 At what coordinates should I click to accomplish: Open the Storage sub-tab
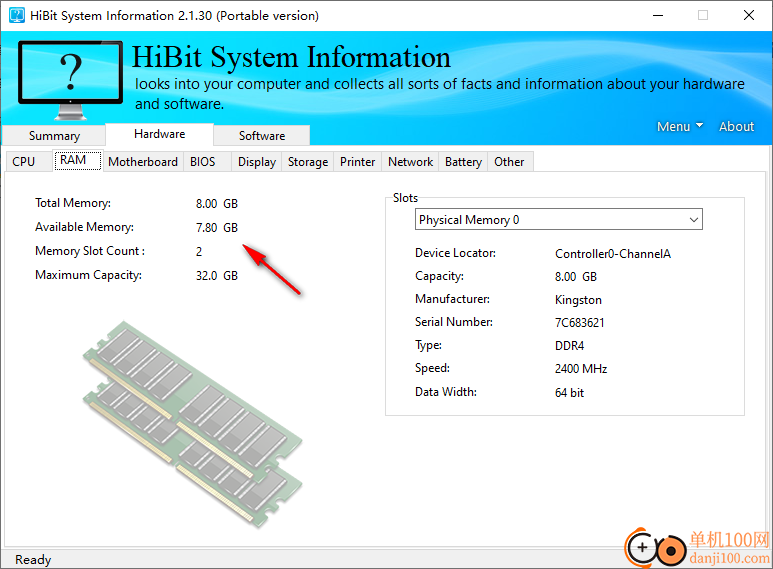point(308,162)
